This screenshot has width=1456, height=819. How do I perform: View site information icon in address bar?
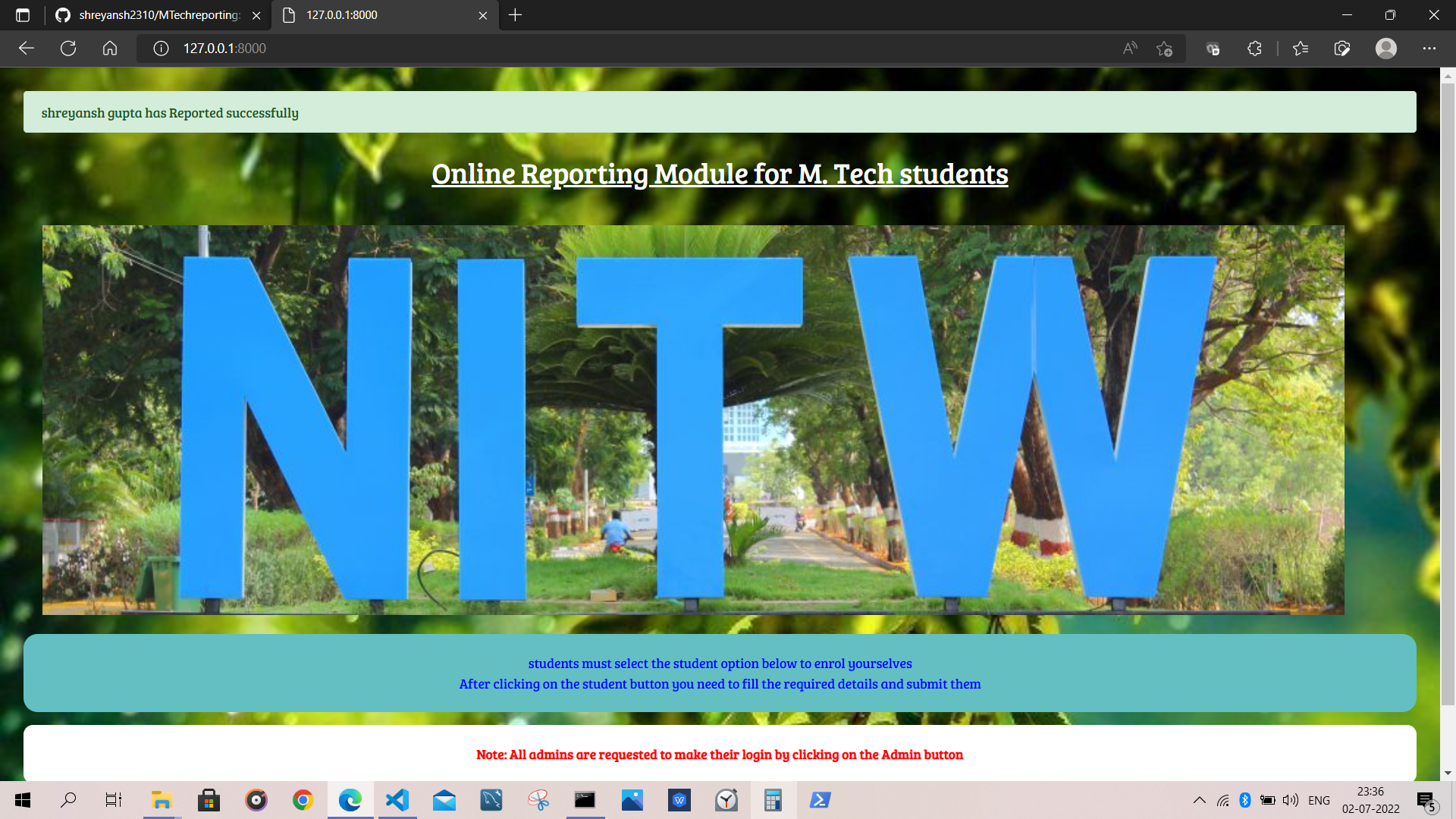pyautogui.click(x=161, y=49)
